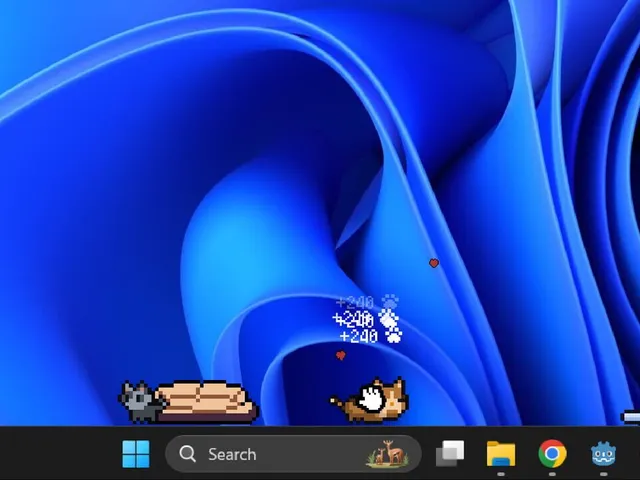Click the magnifier icon in the search box
The height and width of the screenshot is (480, 640).
(188, 454)
